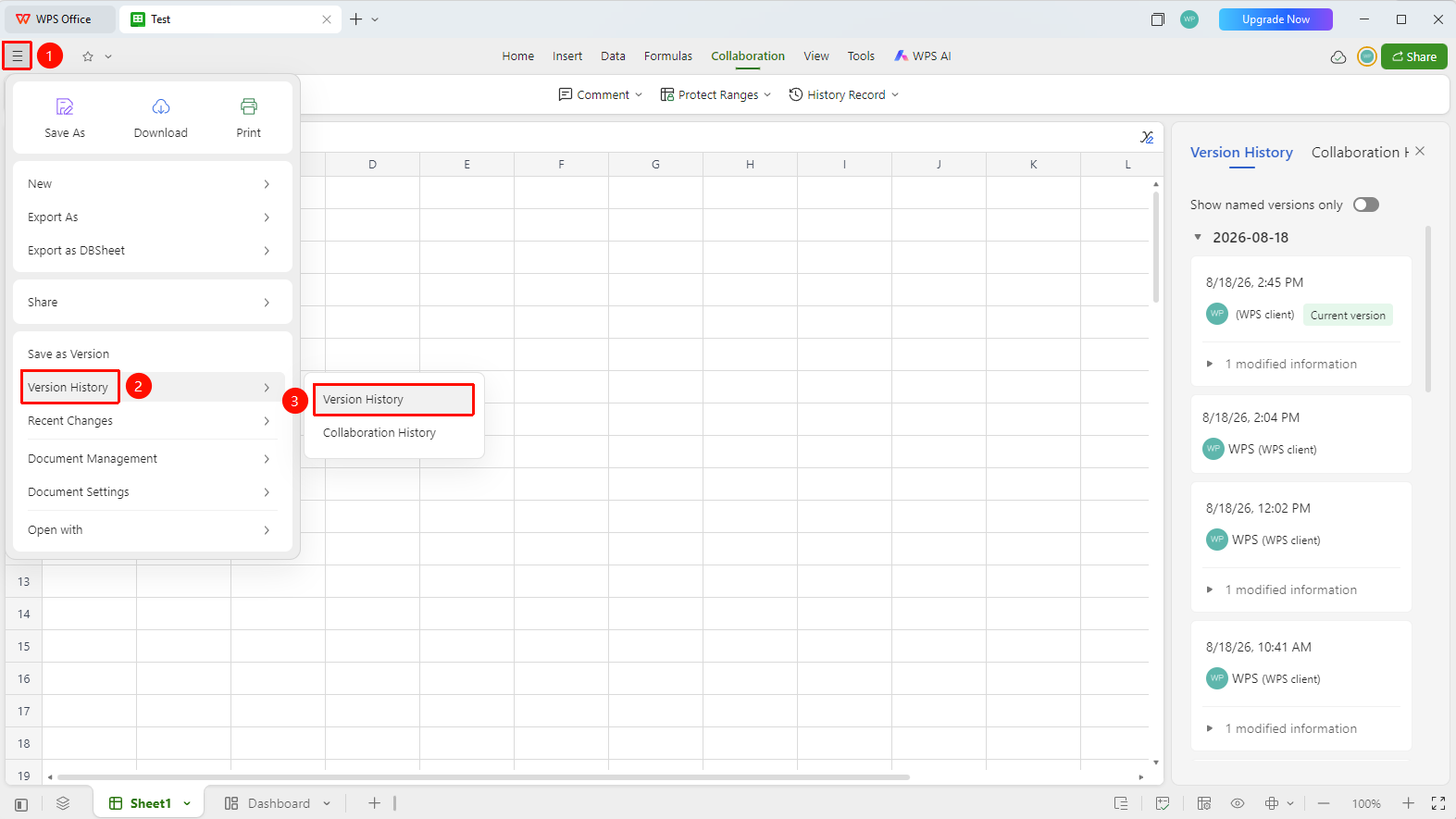
Task: Collapse the 2026-08-18 date group
Action: [1198, 238]
